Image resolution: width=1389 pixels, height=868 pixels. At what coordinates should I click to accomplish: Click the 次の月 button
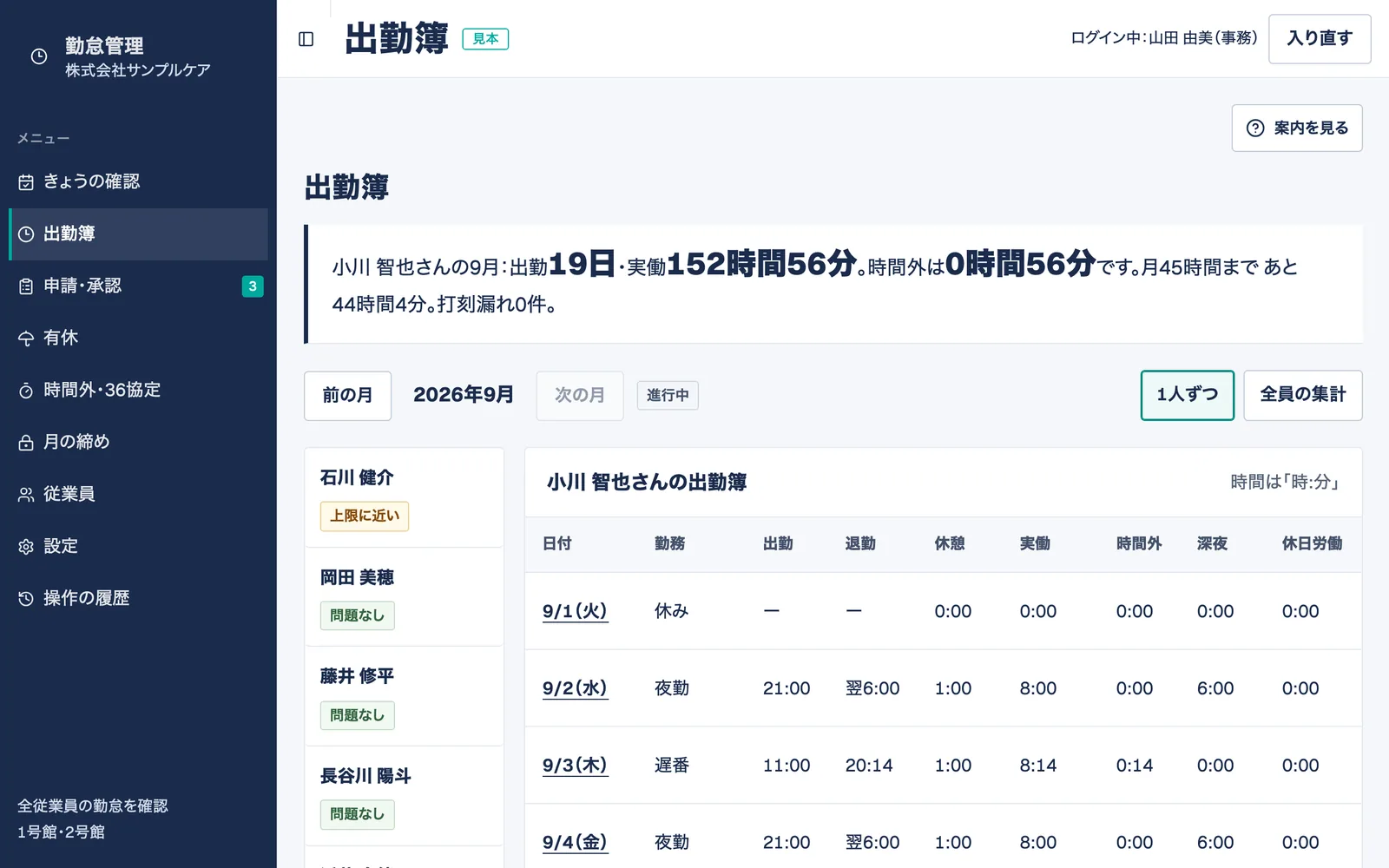click(x=580, y=396)
